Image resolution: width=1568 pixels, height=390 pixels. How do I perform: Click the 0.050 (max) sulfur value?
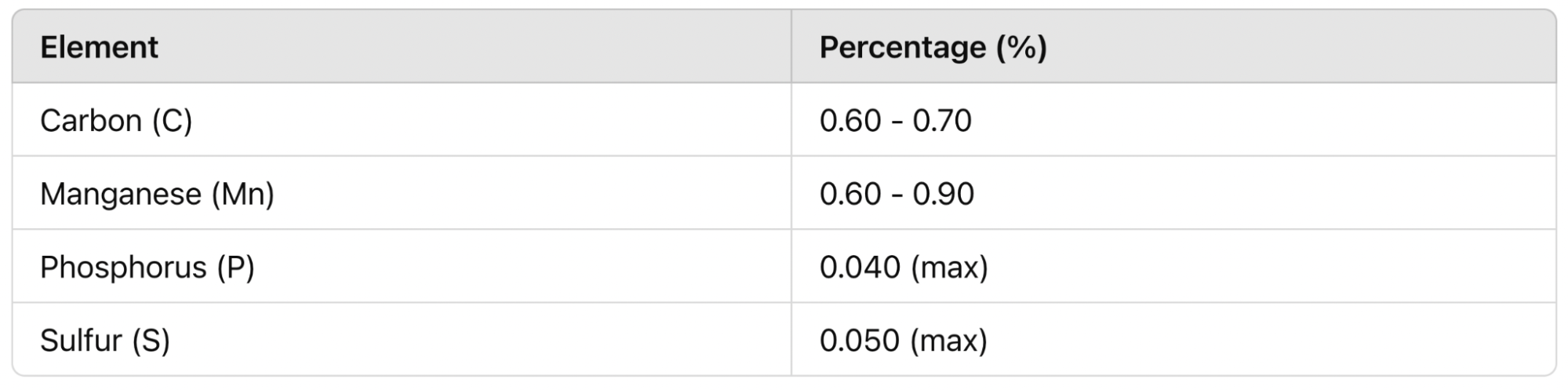pyautogui.click(x=904, y=341)
